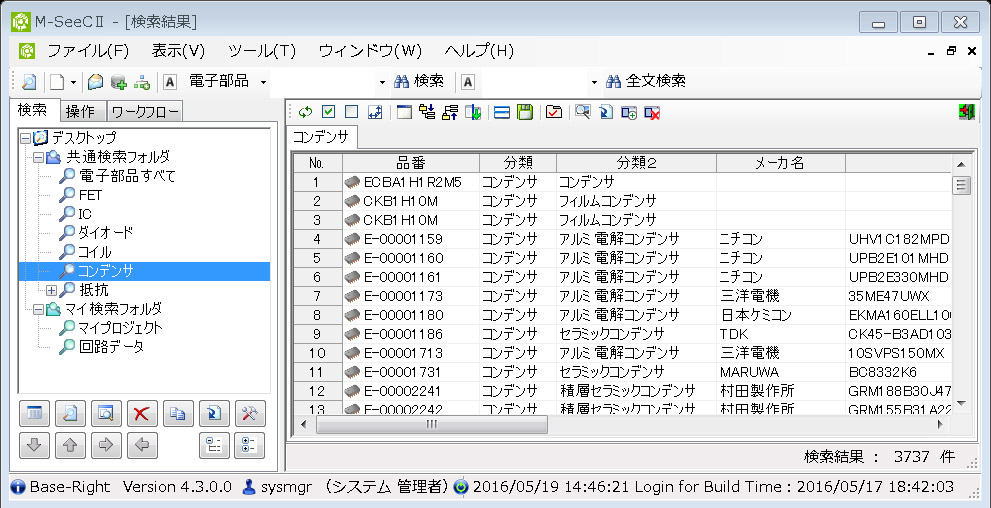Toggle the A button before 電子部品

pos(170,82)
